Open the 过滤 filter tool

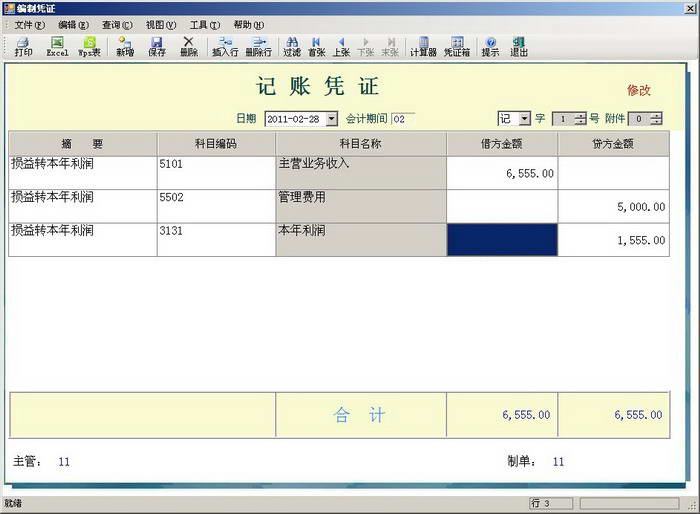coord(292,46)
